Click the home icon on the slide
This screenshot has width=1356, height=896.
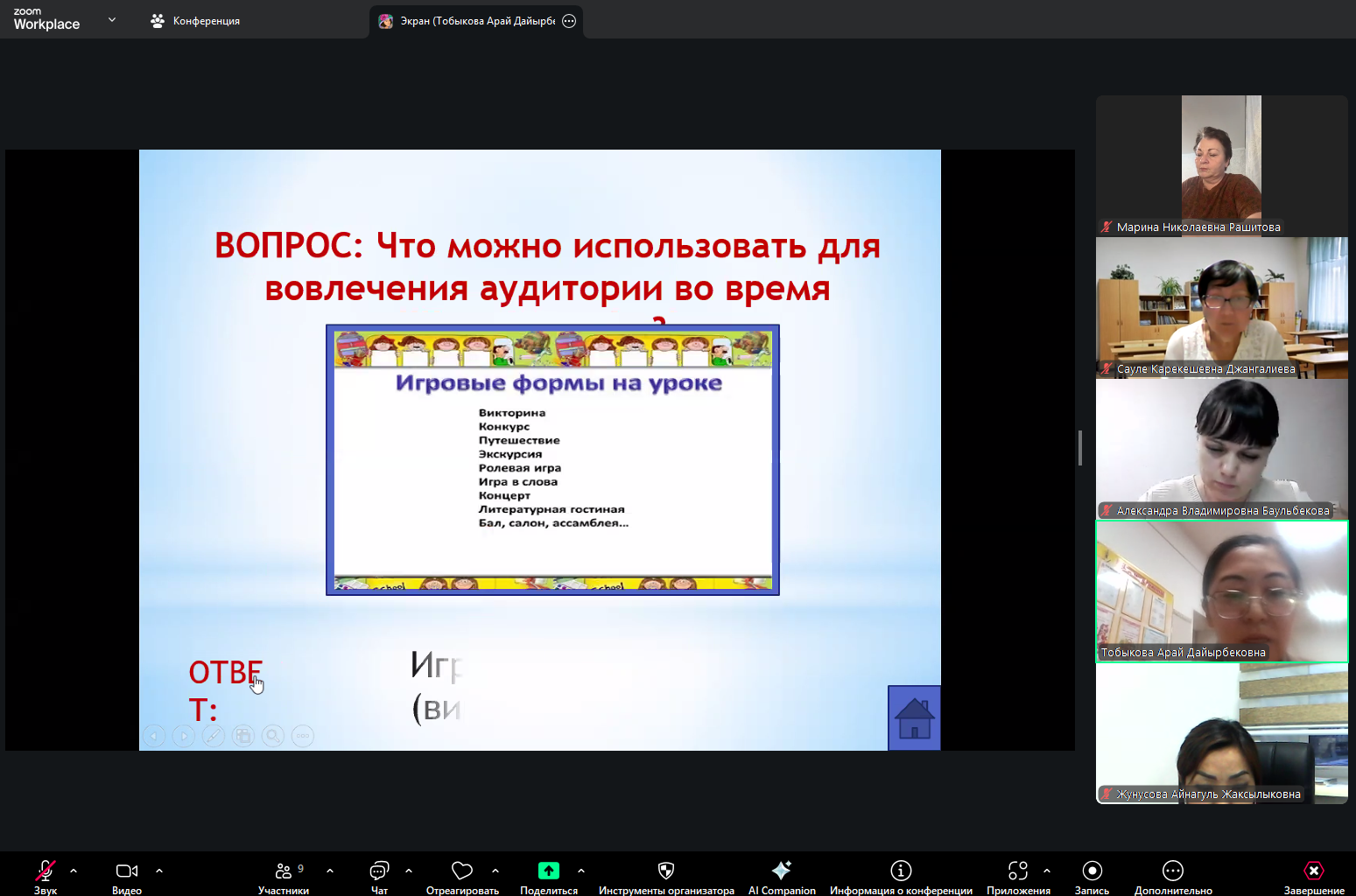914,718
